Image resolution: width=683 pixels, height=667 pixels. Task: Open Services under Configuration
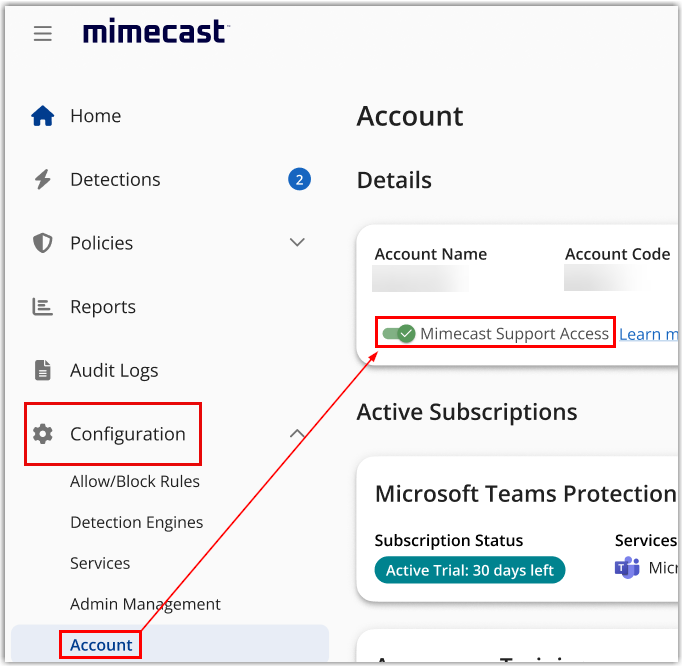(100, 564)
